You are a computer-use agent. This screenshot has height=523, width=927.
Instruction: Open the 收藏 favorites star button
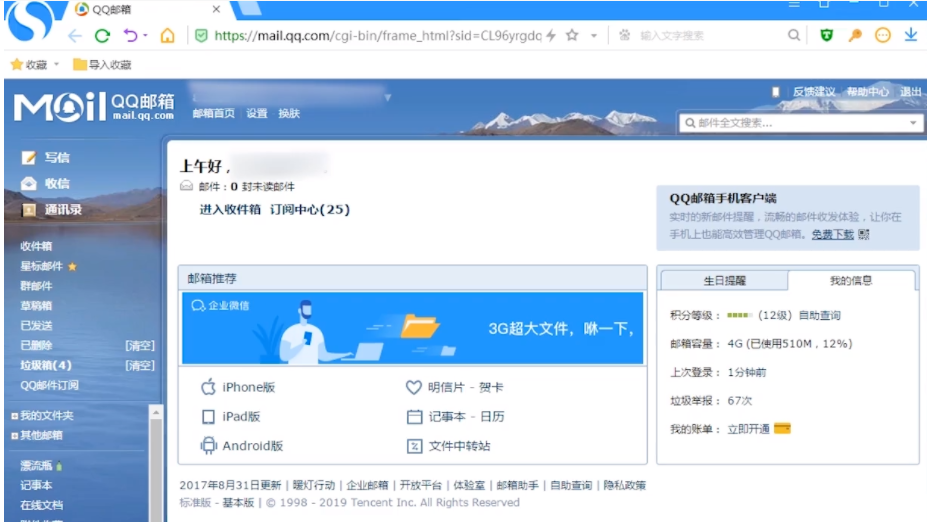tap(29, 64)
